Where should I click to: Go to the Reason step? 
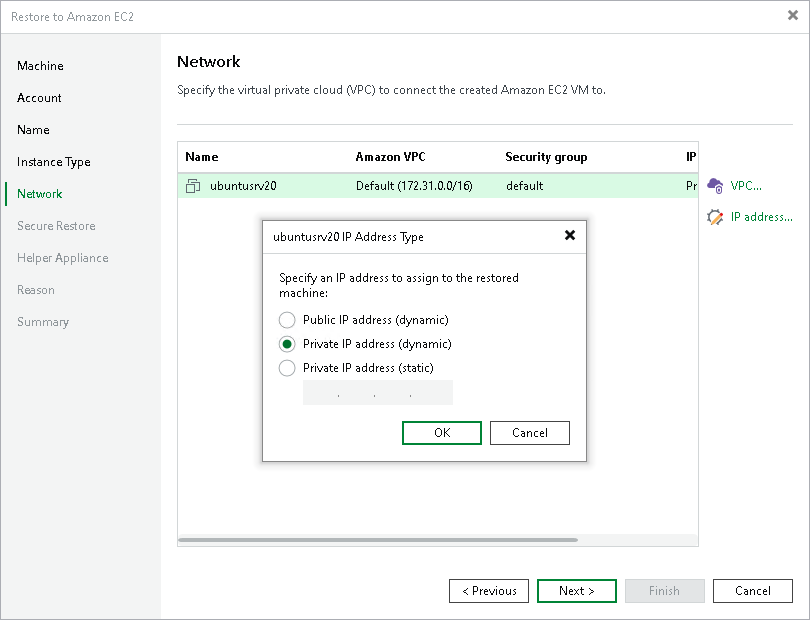[36, 290]
